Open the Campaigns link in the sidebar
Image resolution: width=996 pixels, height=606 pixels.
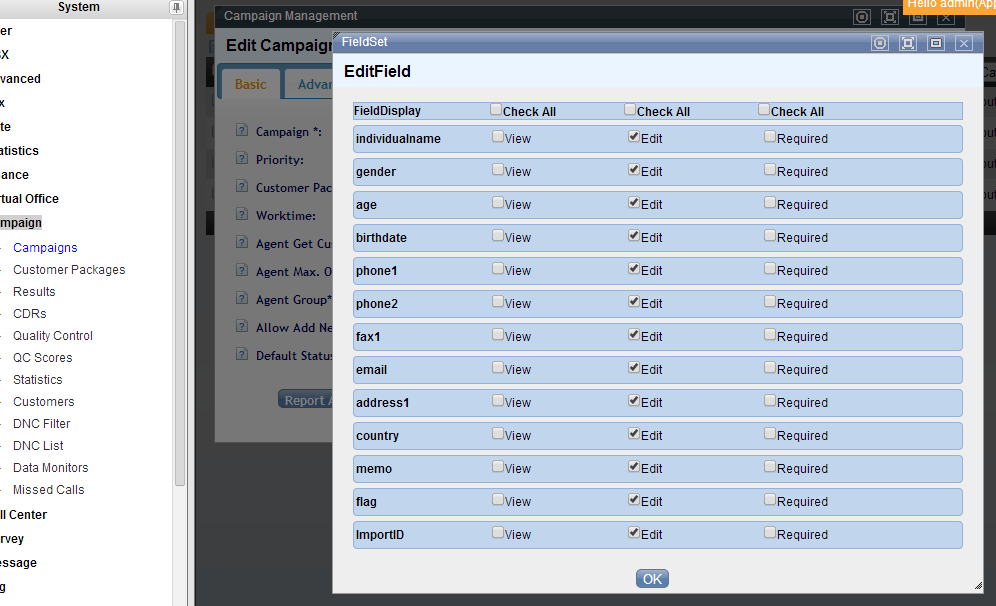(x=45, y=248)
